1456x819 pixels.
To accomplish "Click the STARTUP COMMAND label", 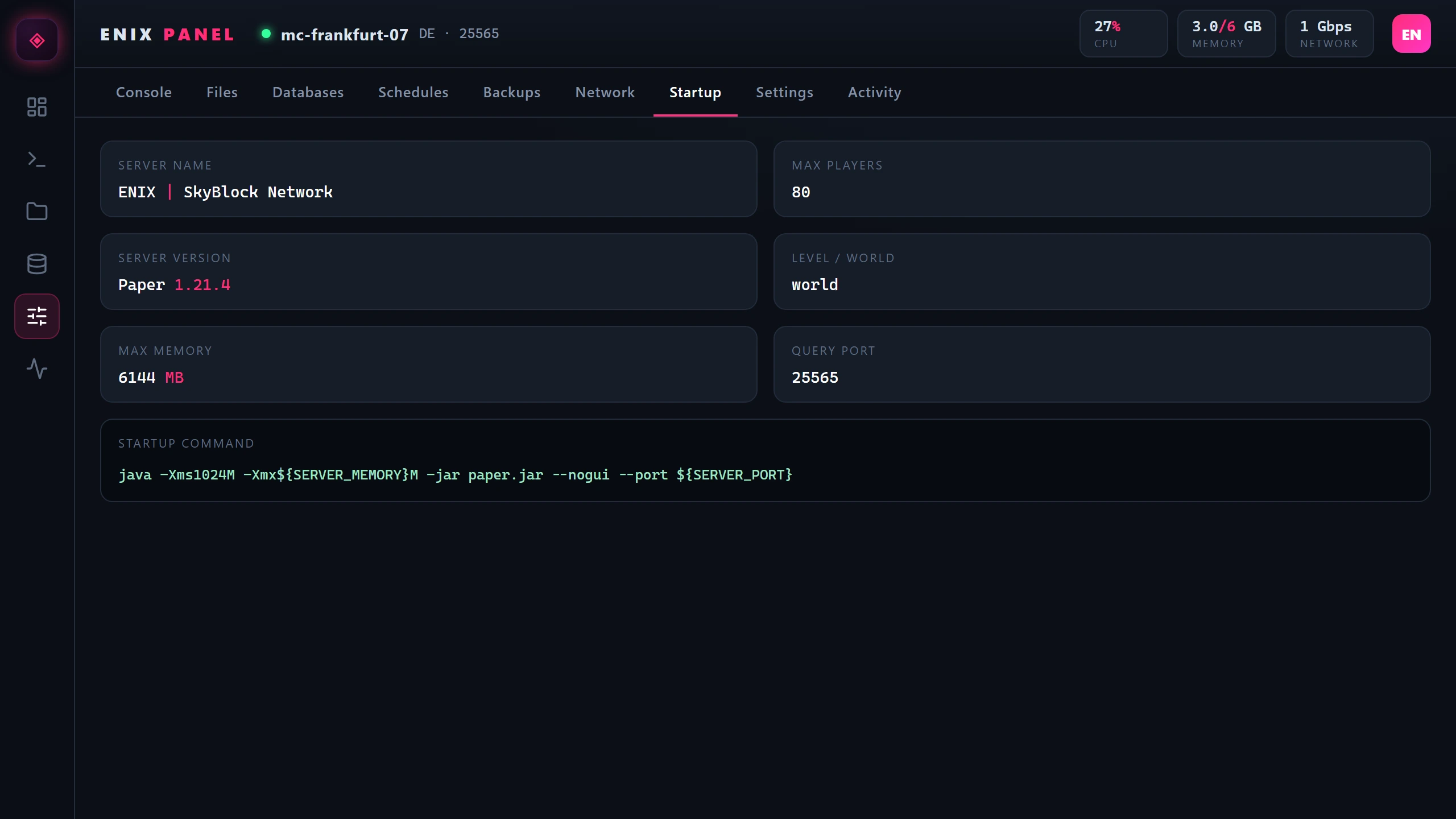I will [186, 444].
